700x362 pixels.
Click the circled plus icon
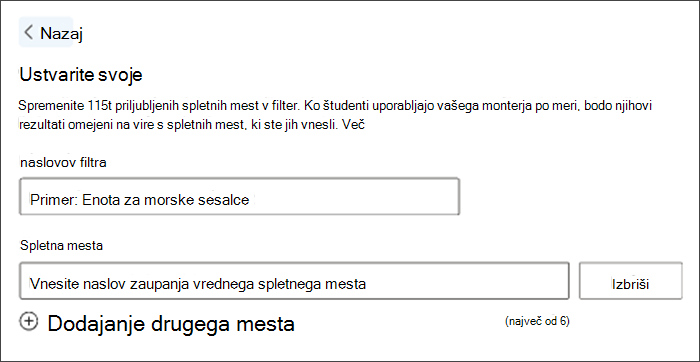(29, 321)
